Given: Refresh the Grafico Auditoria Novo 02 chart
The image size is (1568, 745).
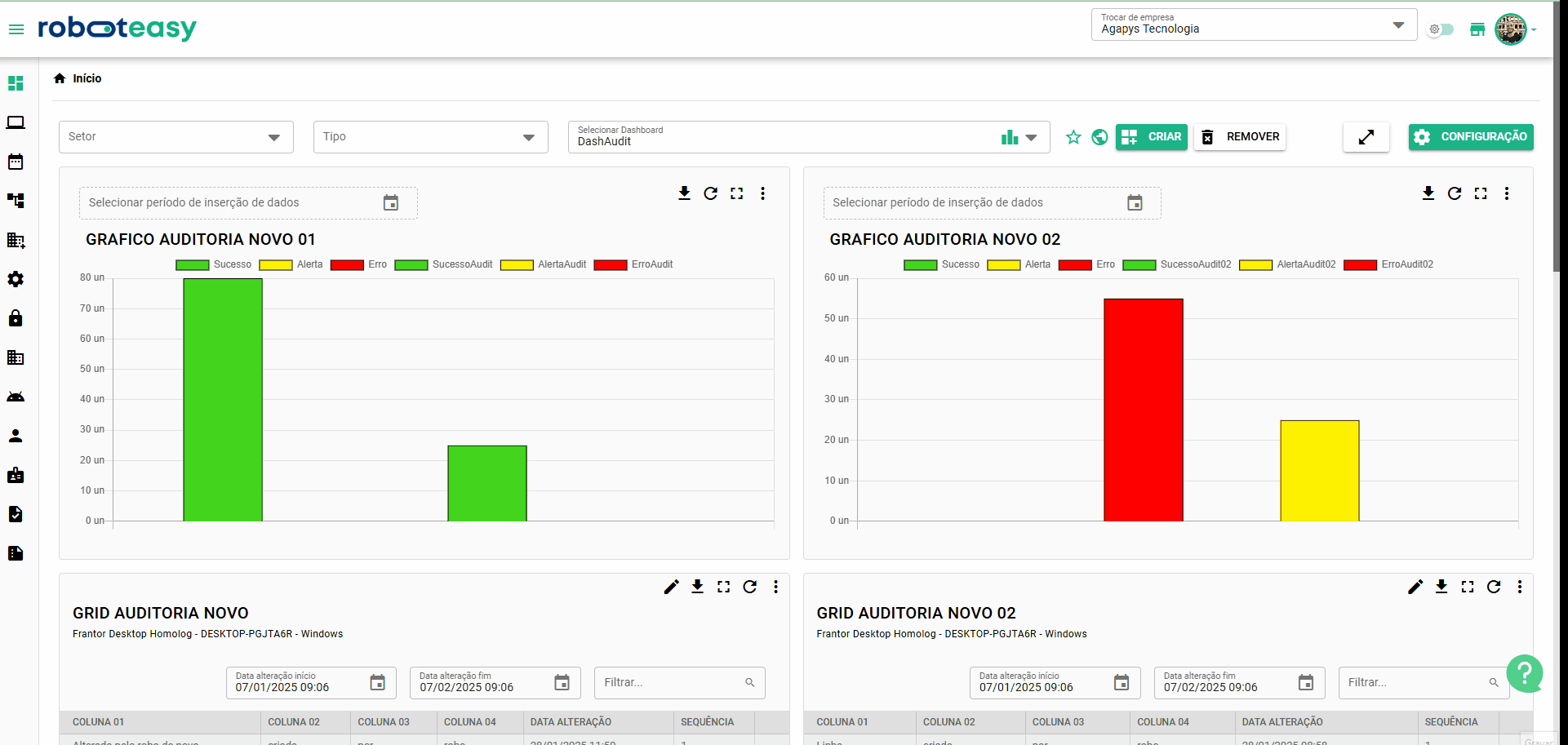Looking at the screenshot, I should click(1455, 193).
